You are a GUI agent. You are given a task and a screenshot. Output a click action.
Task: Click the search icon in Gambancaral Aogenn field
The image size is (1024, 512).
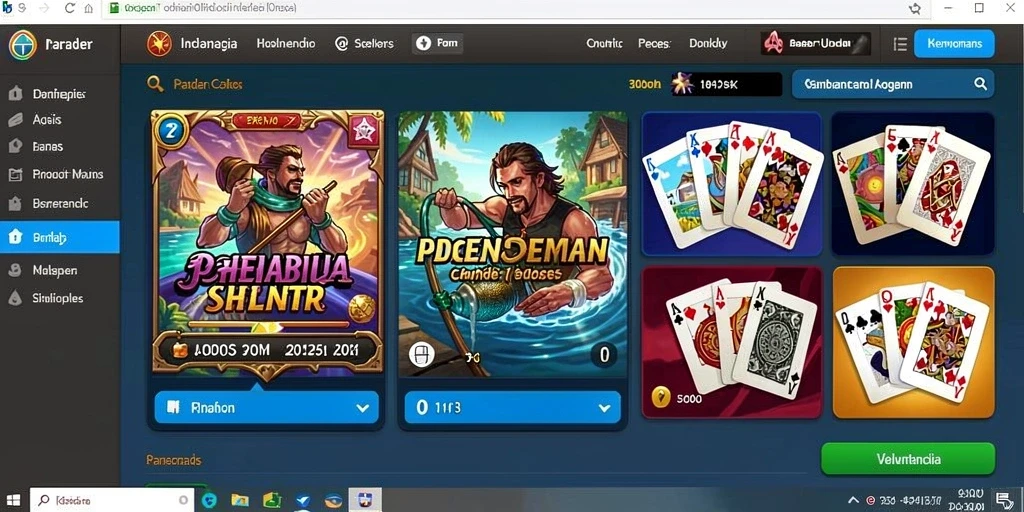(980, 84)
